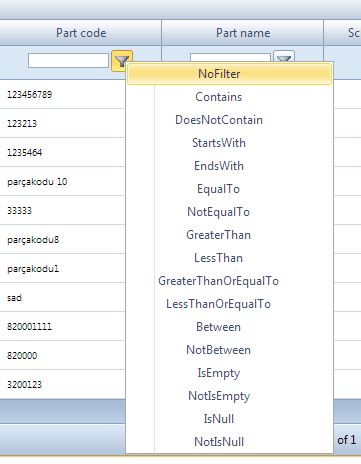Click the cell with code 820000
This screenshot has width=361, height=464.
(x=63, y=355)
